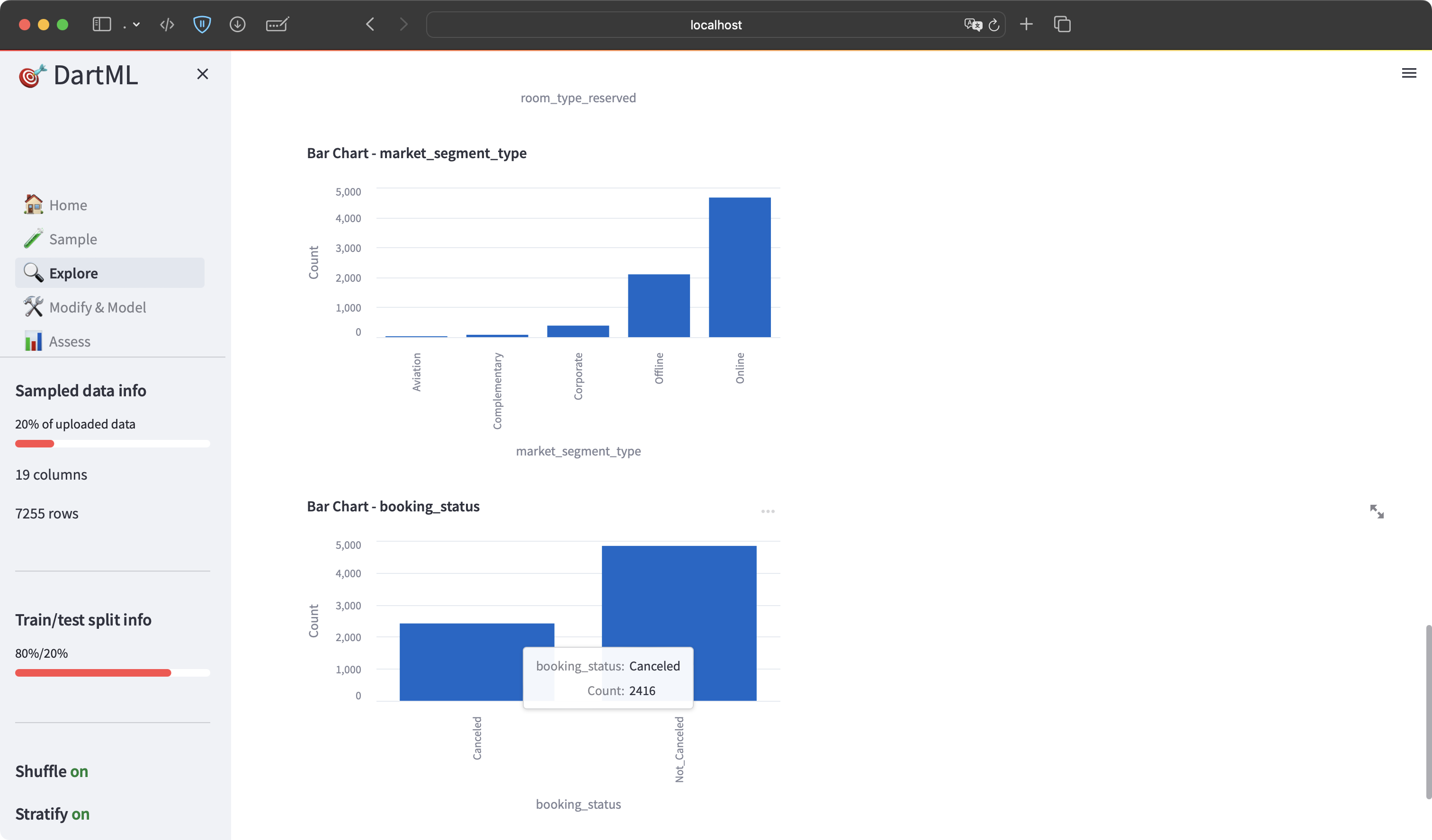Screen dimensions: 1432x840
Task: Focus the localhost address bar
Action: 716,25
